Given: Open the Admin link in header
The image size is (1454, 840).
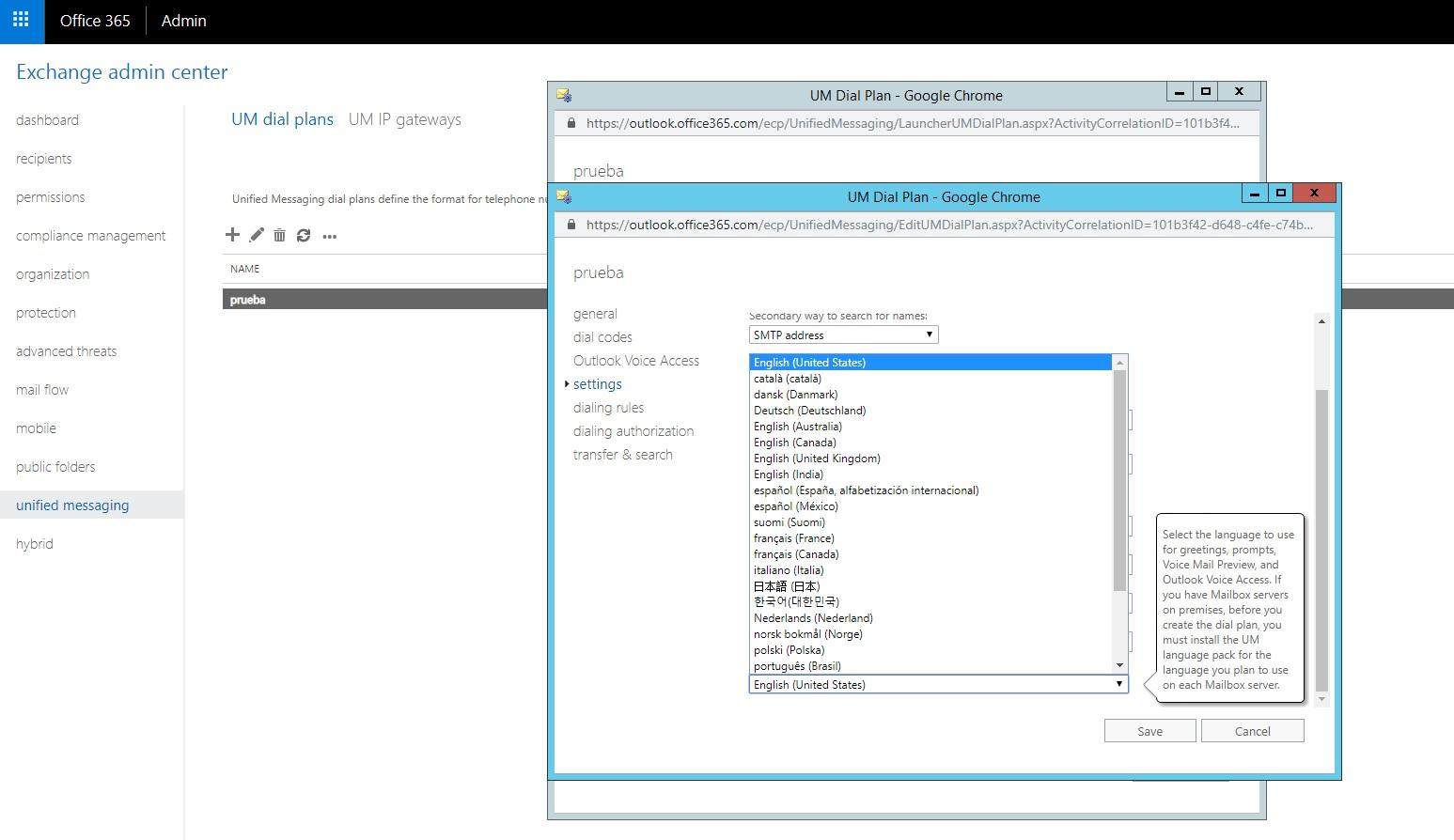Looking at the screenshot, I should (183, 21).
